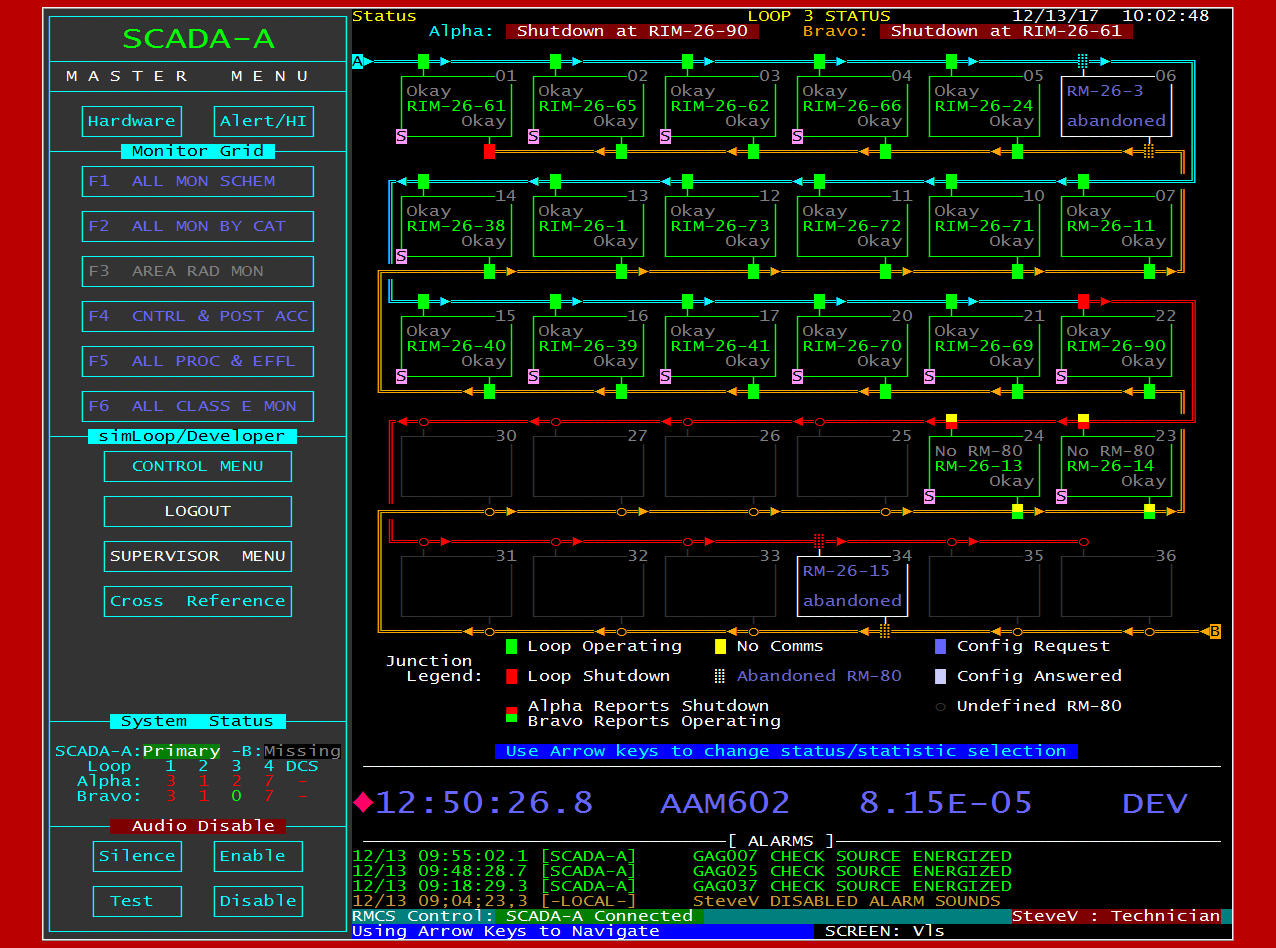Screen dimensions: 1276x948
Task: Click the AAM602 monitor ID readout
Action: pos(725,803)
